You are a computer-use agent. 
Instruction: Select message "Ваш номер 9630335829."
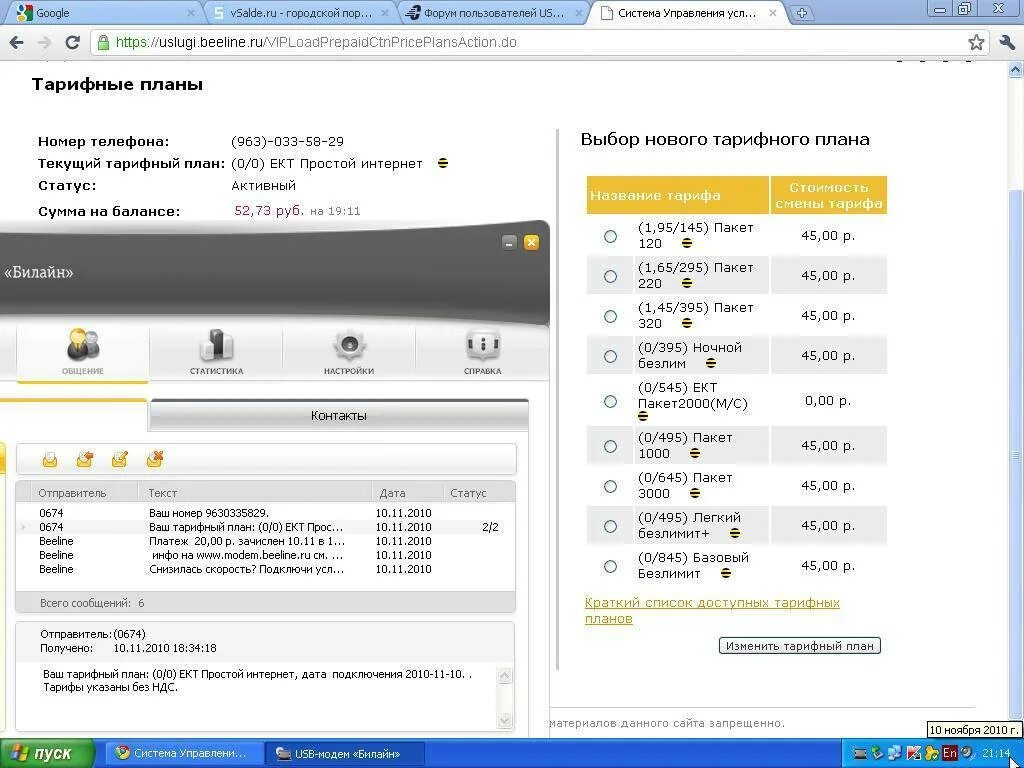[265, 513]
